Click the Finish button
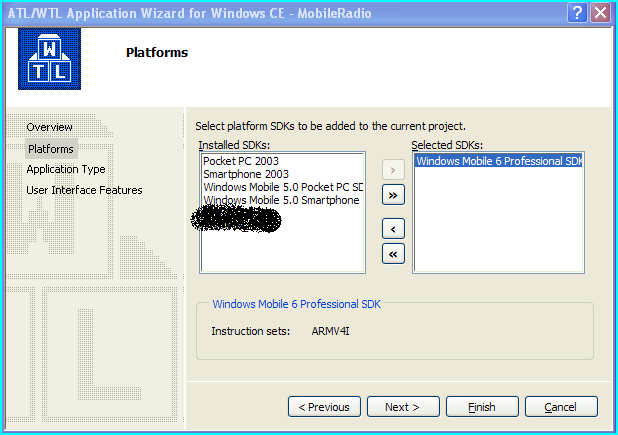 click(x=482, y=407)
